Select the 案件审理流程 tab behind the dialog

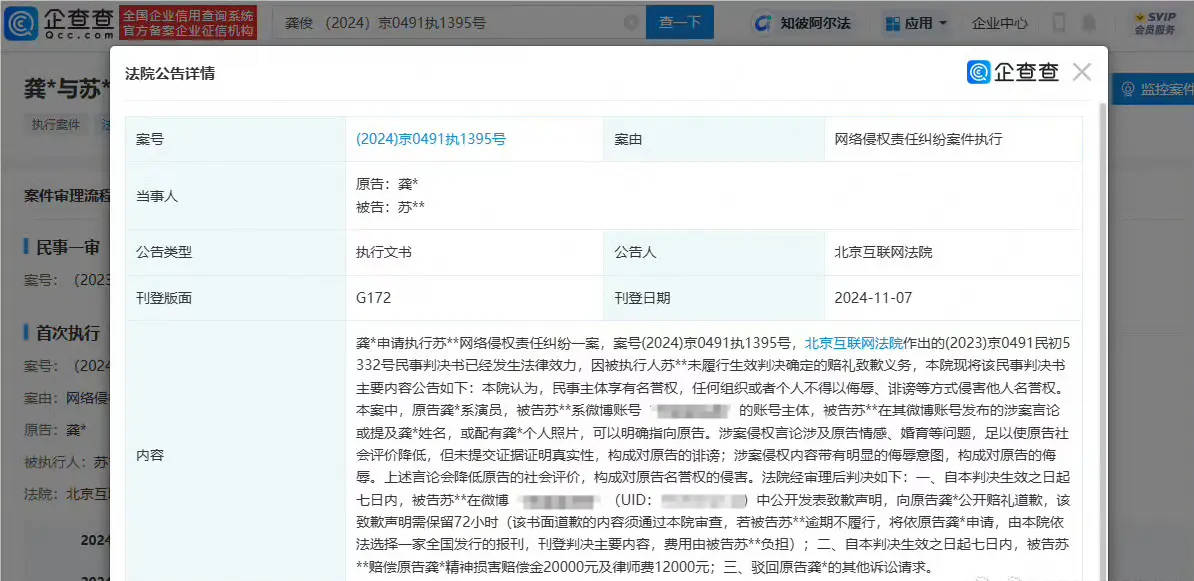[x=66, y=195]
